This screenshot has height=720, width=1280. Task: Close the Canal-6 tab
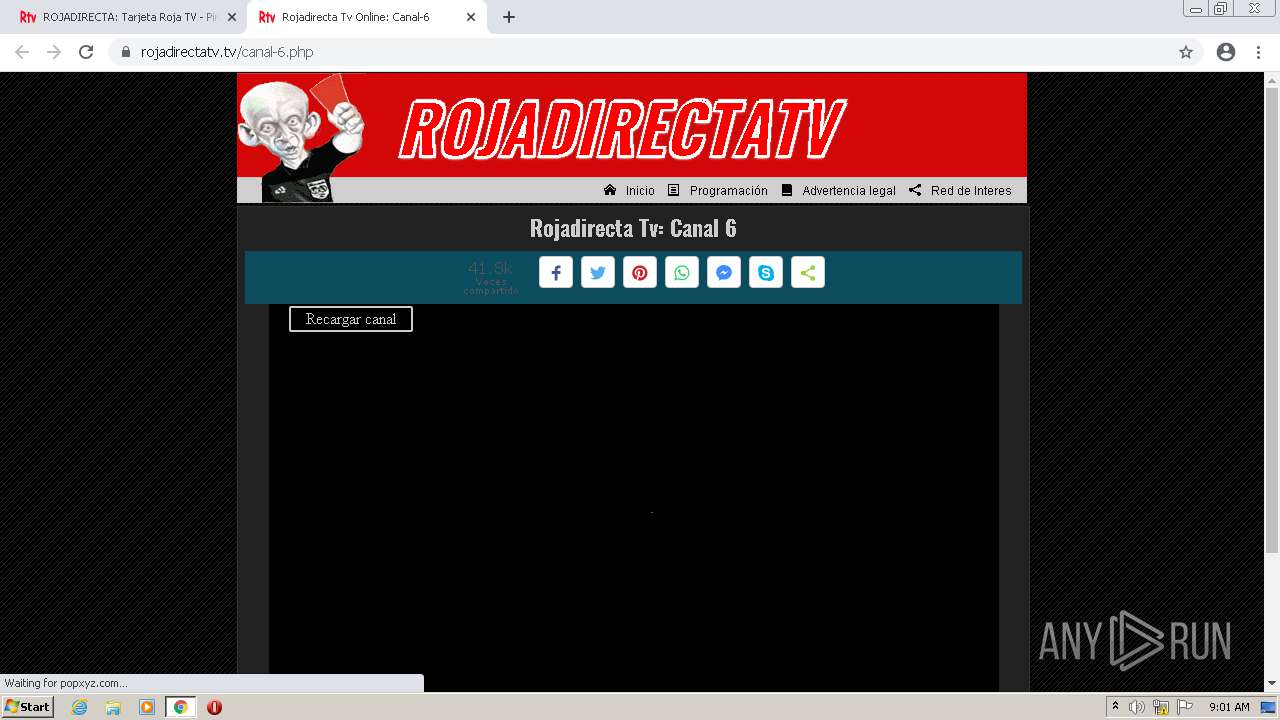pos(470,17)
